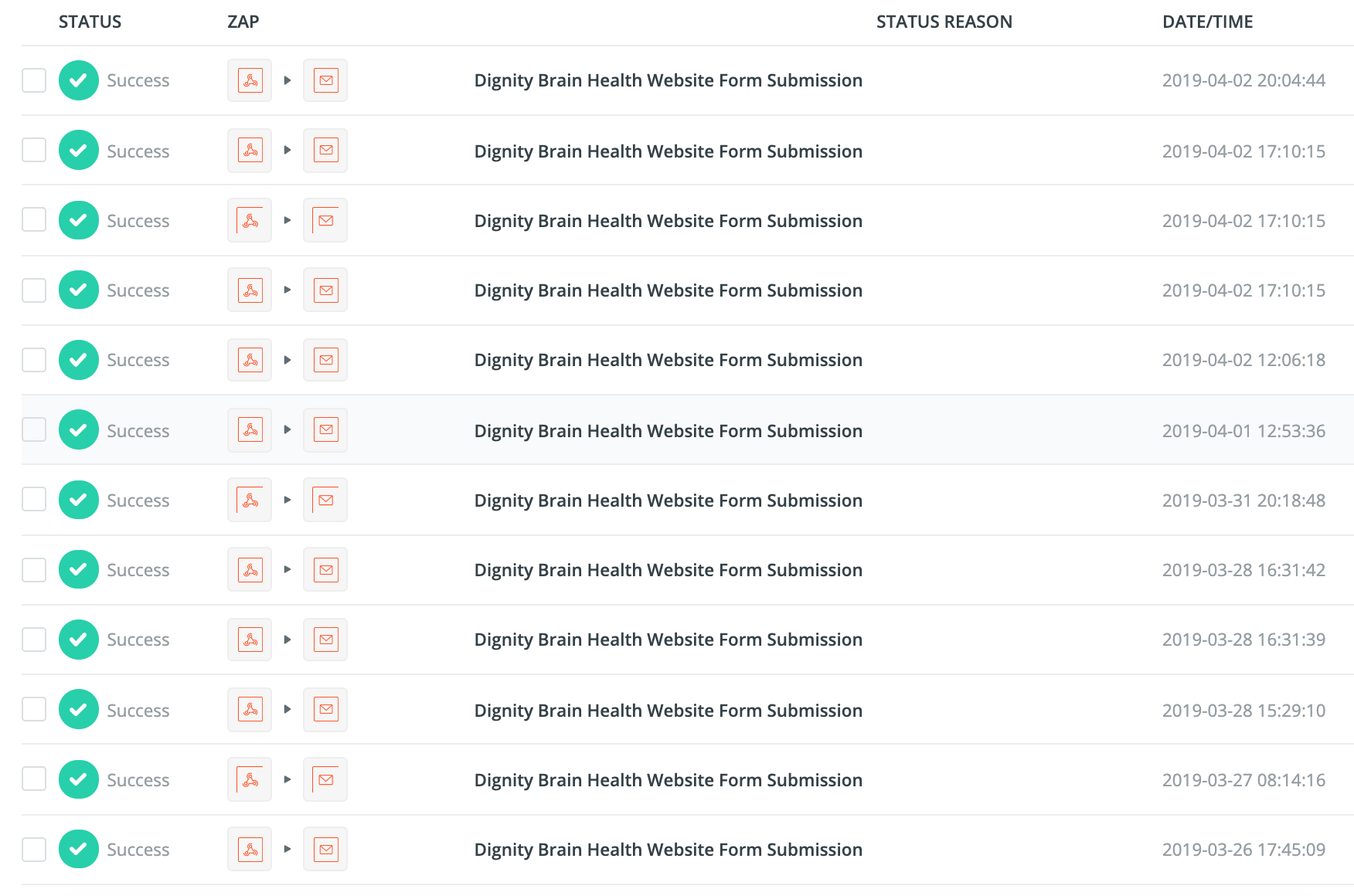This screenshot has height=896, width=1354.
Task: Tick checkbox for 2019-04-01 12:53:36 task
Action: [x=34, y=429]
